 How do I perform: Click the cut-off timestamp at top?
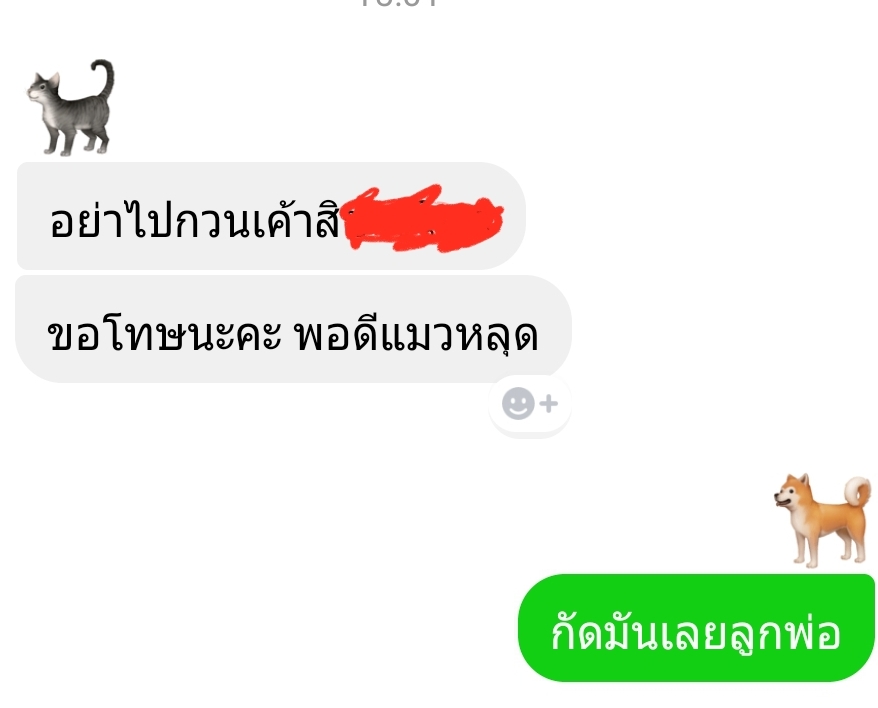tap(399, 3)
